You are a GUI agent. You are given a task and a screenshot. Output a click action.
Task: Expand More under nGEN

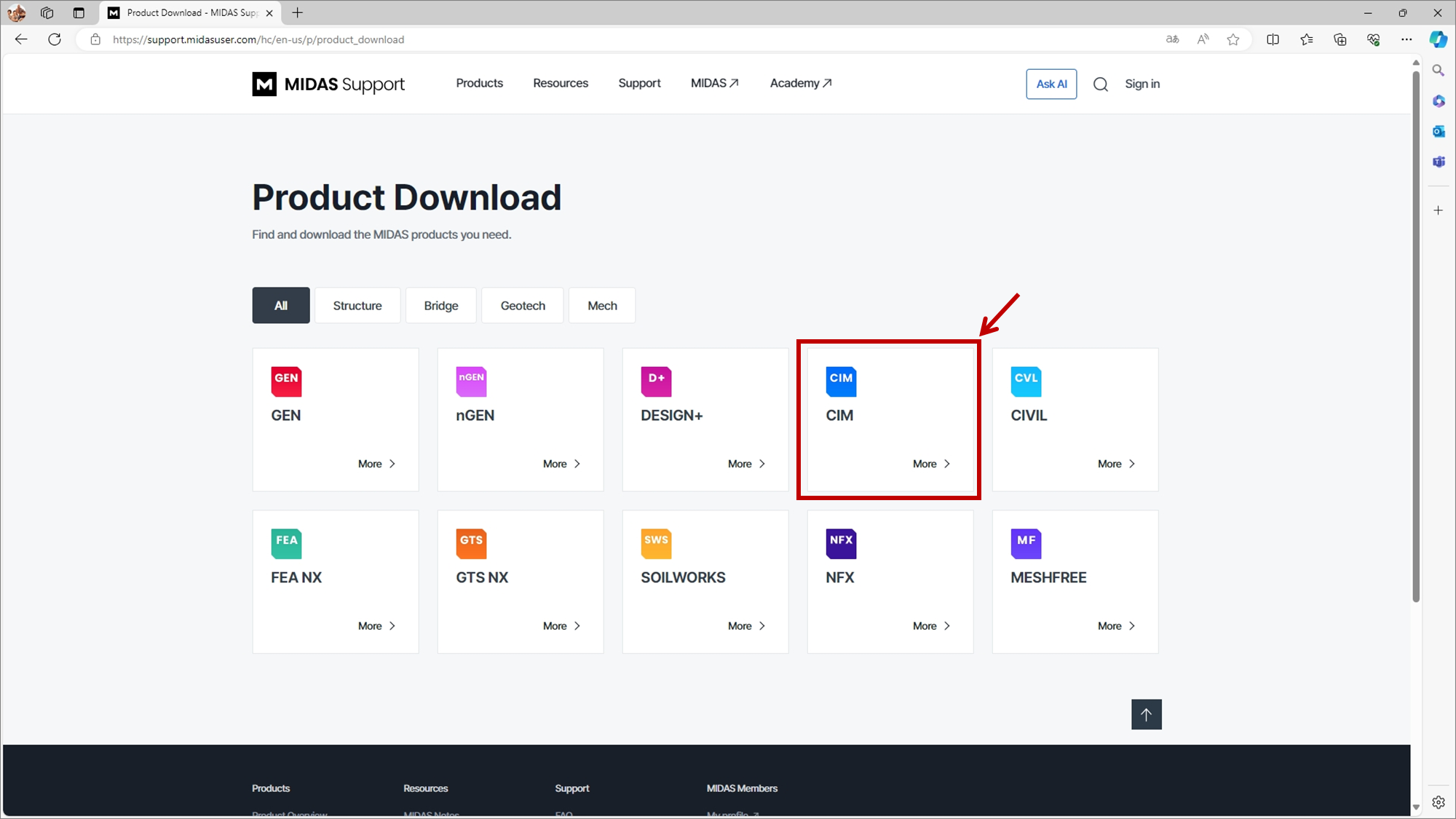[x=562, y=464]
